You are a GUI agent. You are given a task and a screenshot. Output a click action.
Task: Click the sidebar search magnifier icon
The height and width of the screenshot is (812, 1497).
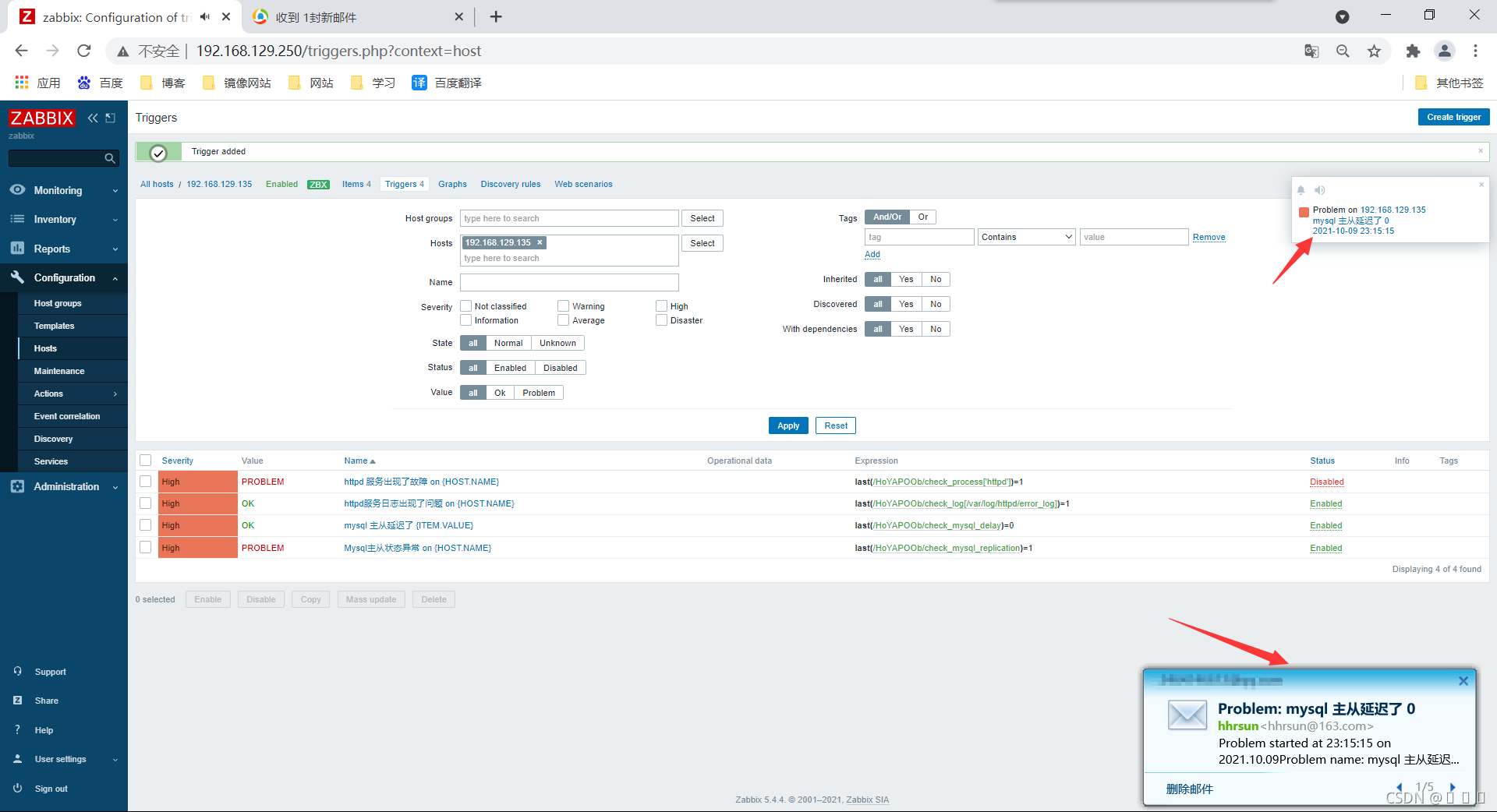pyautogui.click(x=110, y=158)
